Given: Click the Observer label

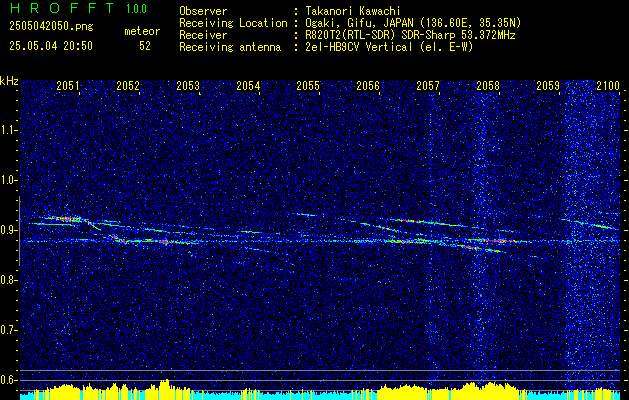Looking at the screenshot, I should pos(203,11).
